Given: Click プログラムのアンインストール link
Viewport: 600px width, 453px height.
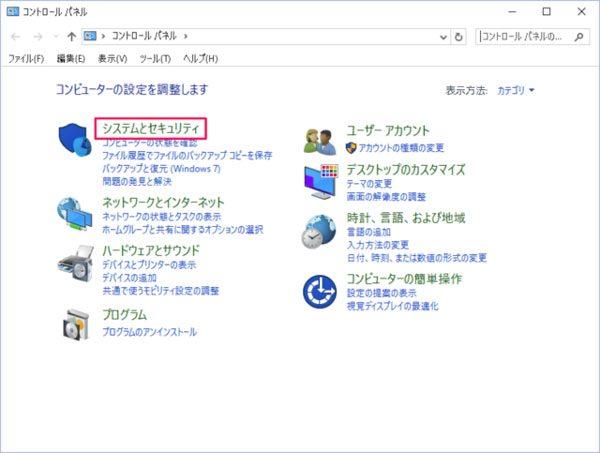Looking at the screenshot, I should click(x=150, y=331).
